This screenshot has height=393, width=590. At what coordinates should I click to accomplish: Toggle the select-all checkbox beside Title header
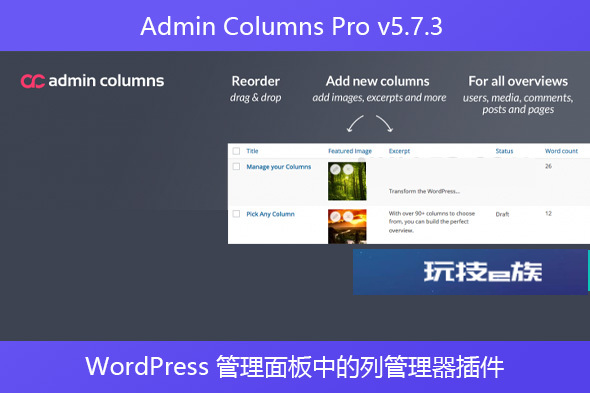236,151
